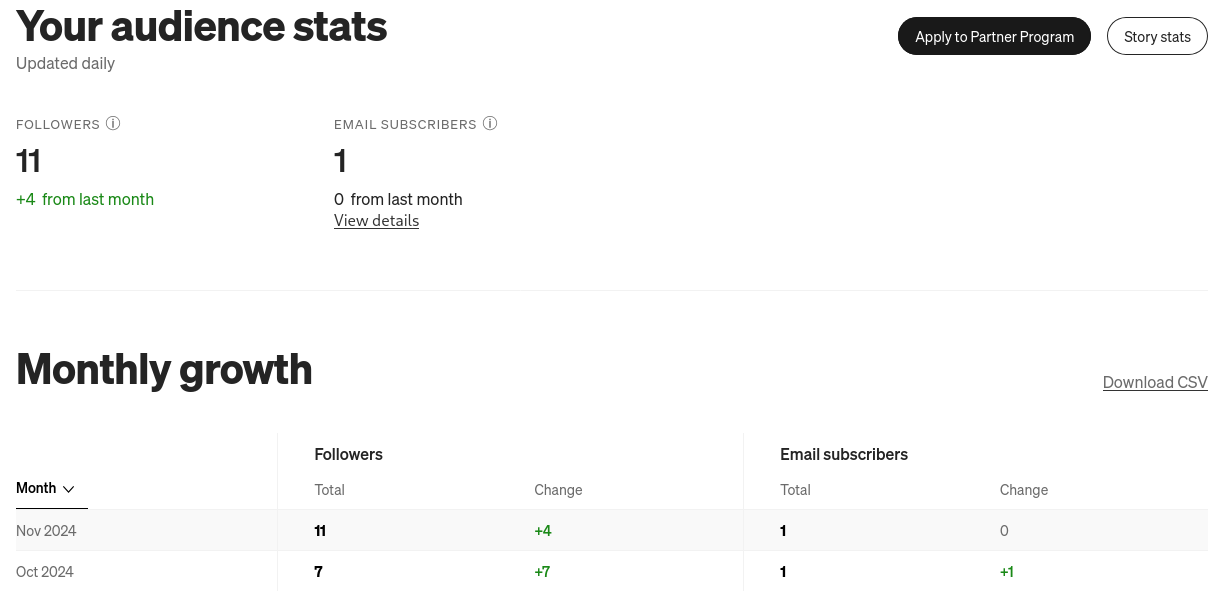Click the +7 follower change value

[x=542, y=572]
